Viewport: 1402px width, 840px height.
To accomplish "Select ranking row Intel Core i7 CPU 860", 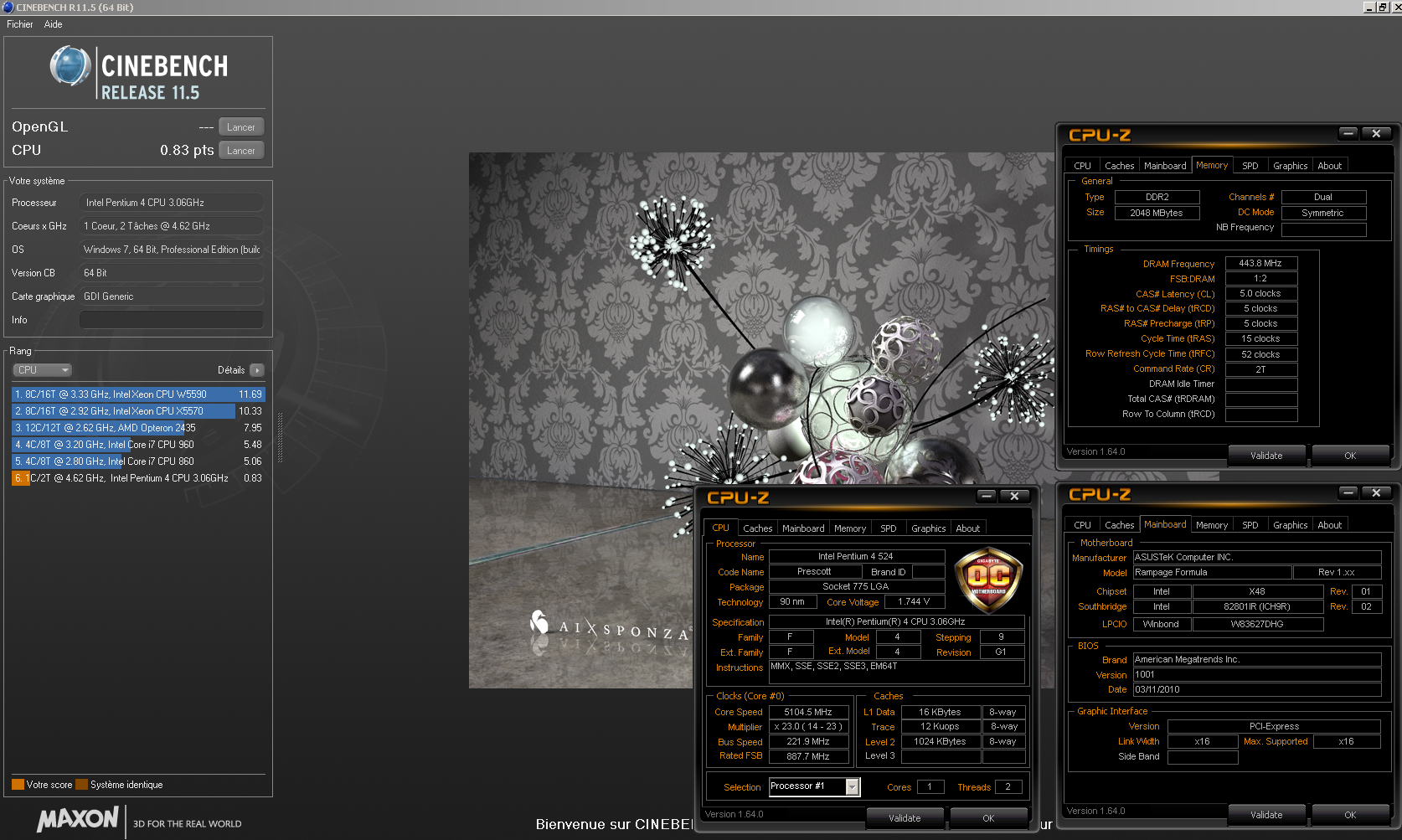I will click(x=138, y=461).
